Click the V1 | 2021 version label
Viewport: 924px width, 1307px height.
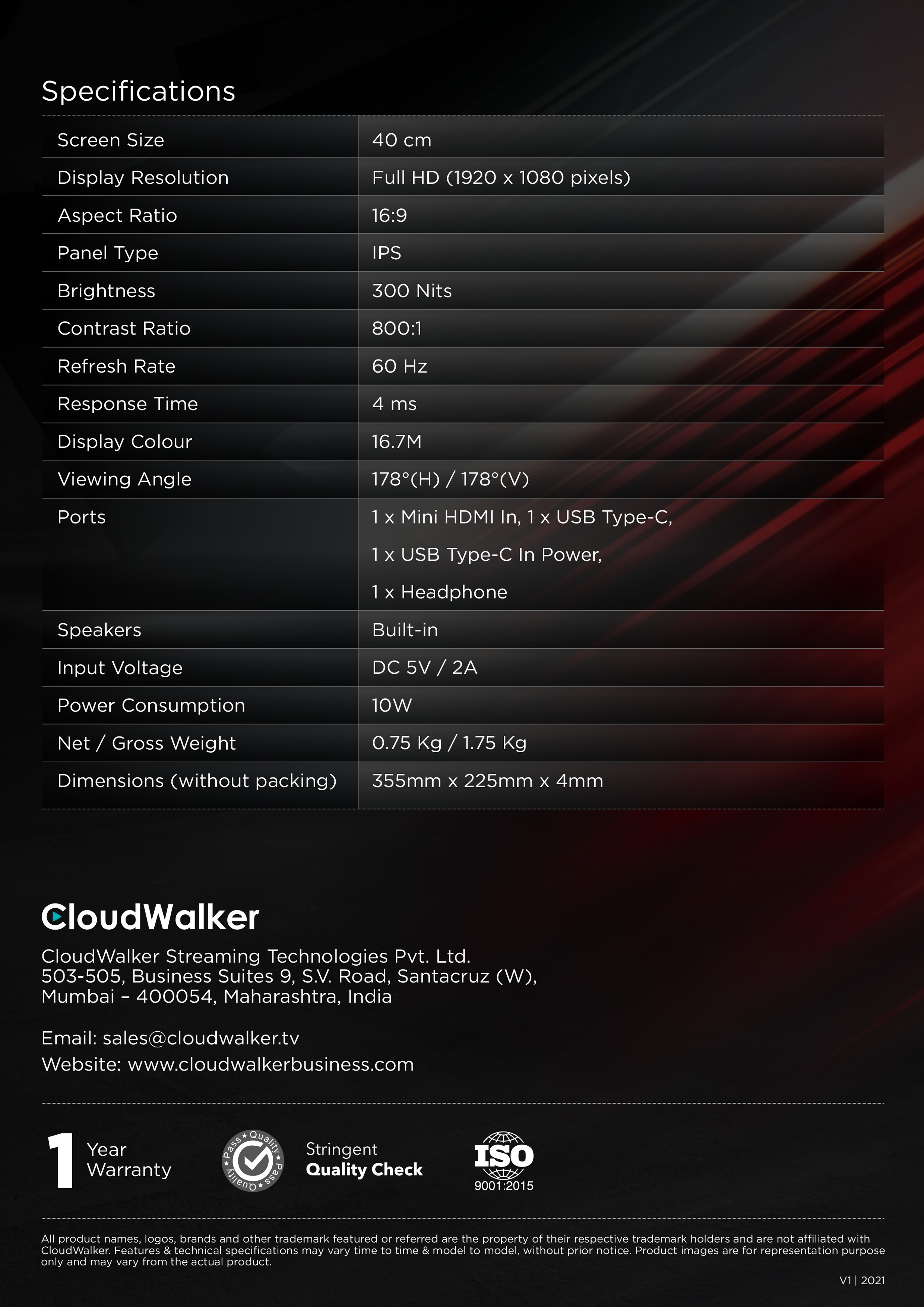862,1280
